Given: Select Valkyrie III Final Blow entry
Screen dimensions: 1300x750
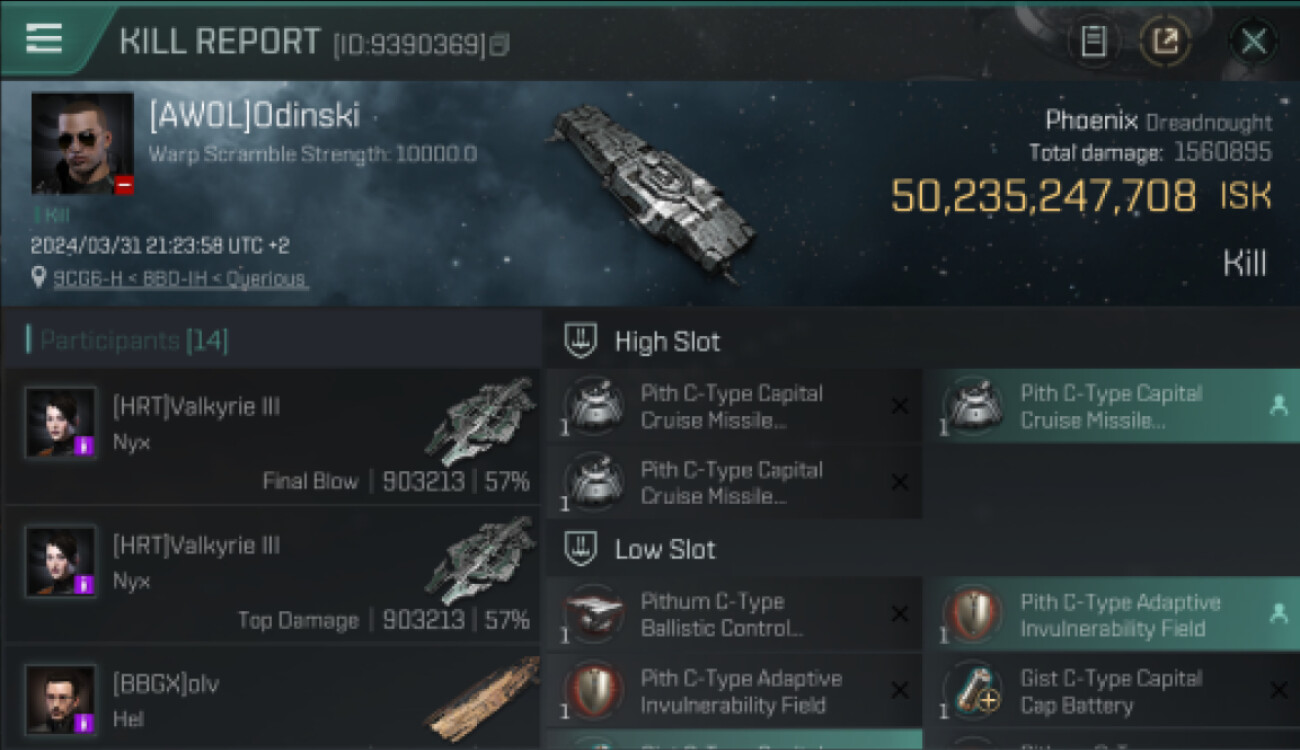Looking at the screenshot, I should click(x=272, y=436).
